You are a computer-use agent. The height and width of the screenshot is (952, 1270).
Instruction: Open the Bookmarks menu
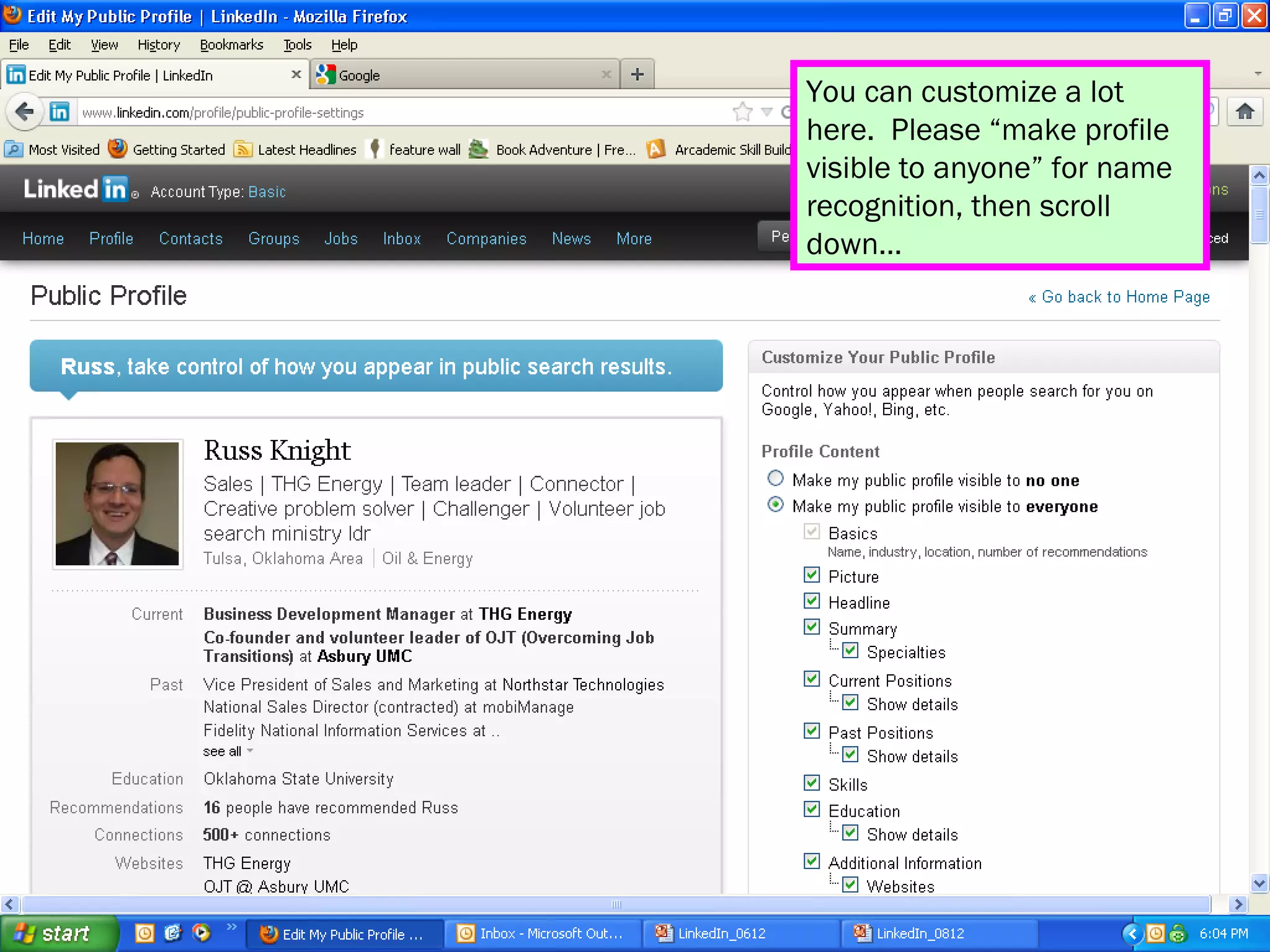[231, 45]
